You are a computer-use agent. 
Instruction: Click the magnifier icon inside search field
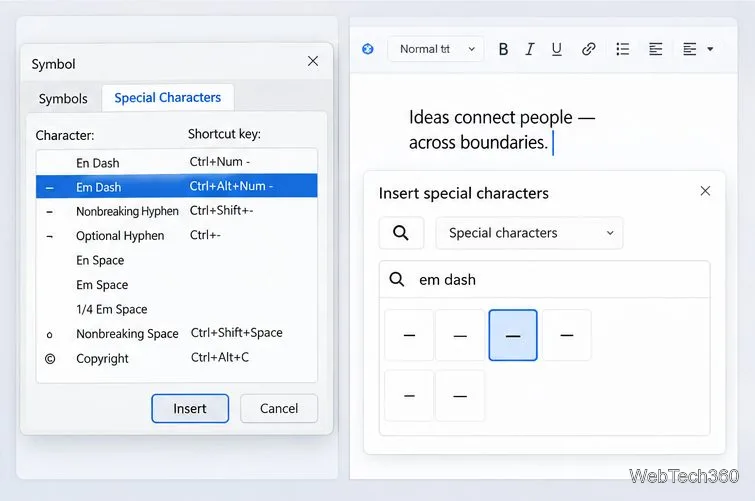click(x=397, y=279)
